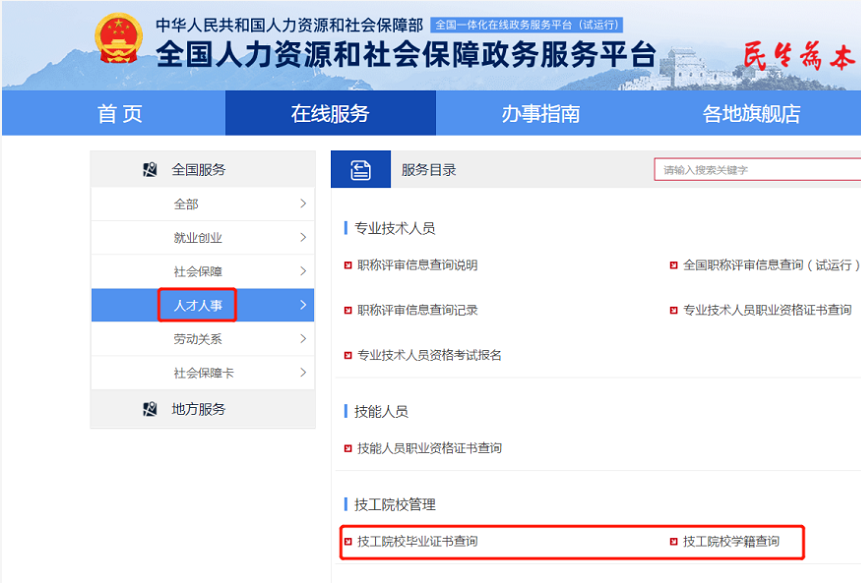
Task: Click the map icon beside 地方服务
Action: [150, 409]
